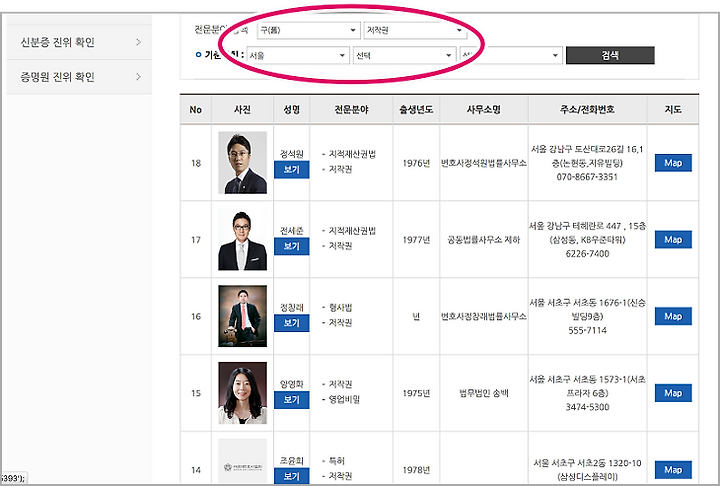Click the arrow icon beside 신분증 진위 확인
Image resolution: width=720 pixels, height=486 pixels.
(138, 42)
